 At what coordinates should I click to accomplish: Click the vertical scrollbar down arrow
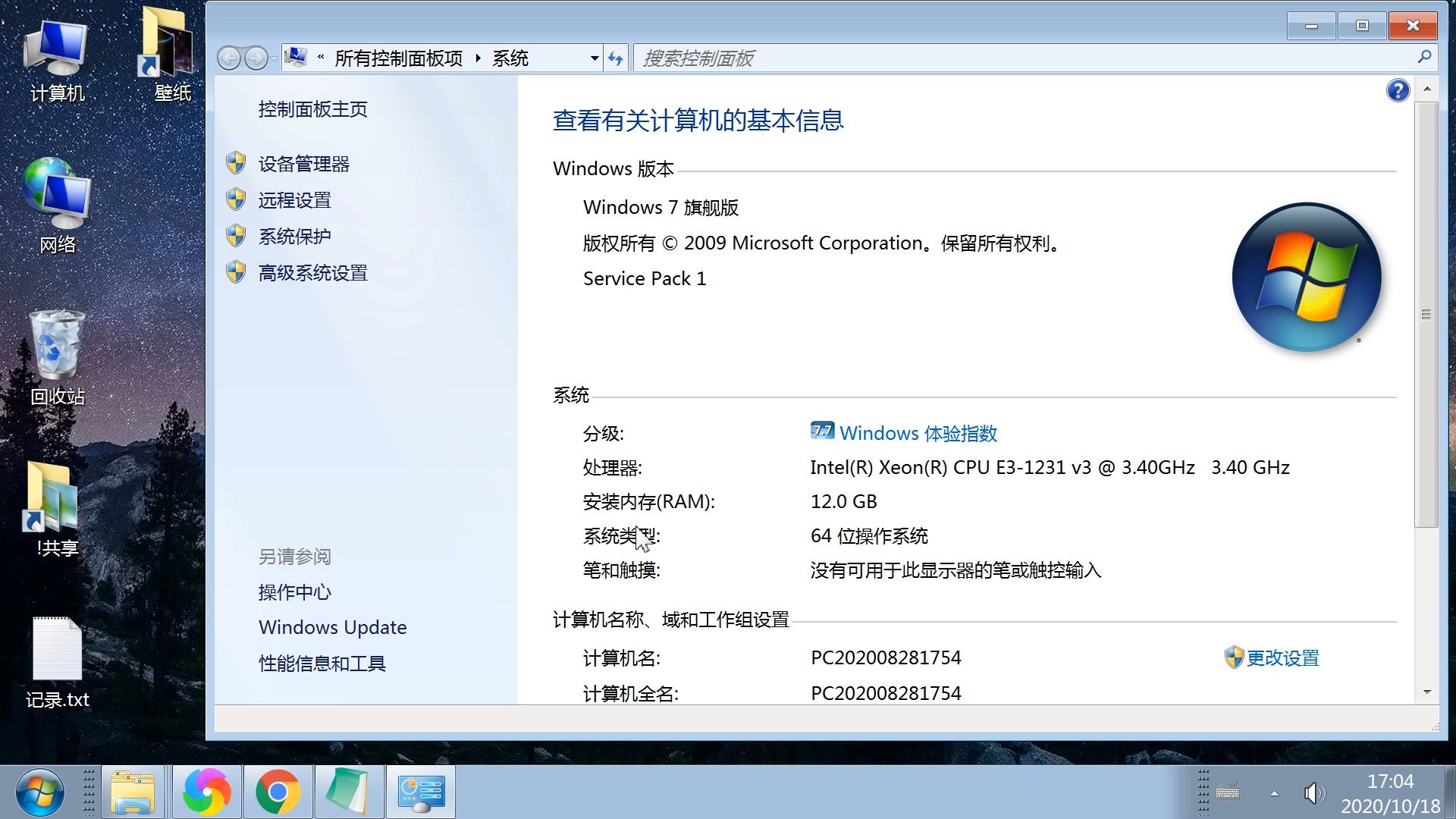click(1426, 692)
